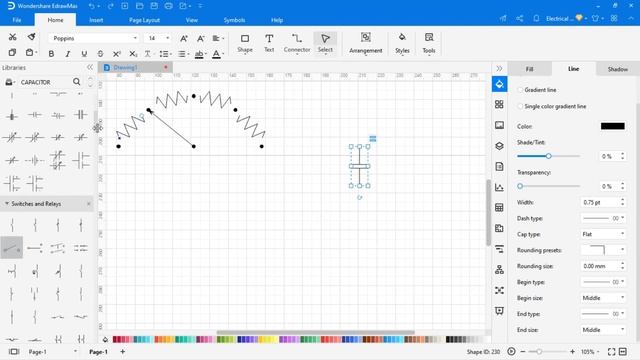The image size is (640, 360).
Task: Click the Format Painter icon
Action: (x=31, y=37)
